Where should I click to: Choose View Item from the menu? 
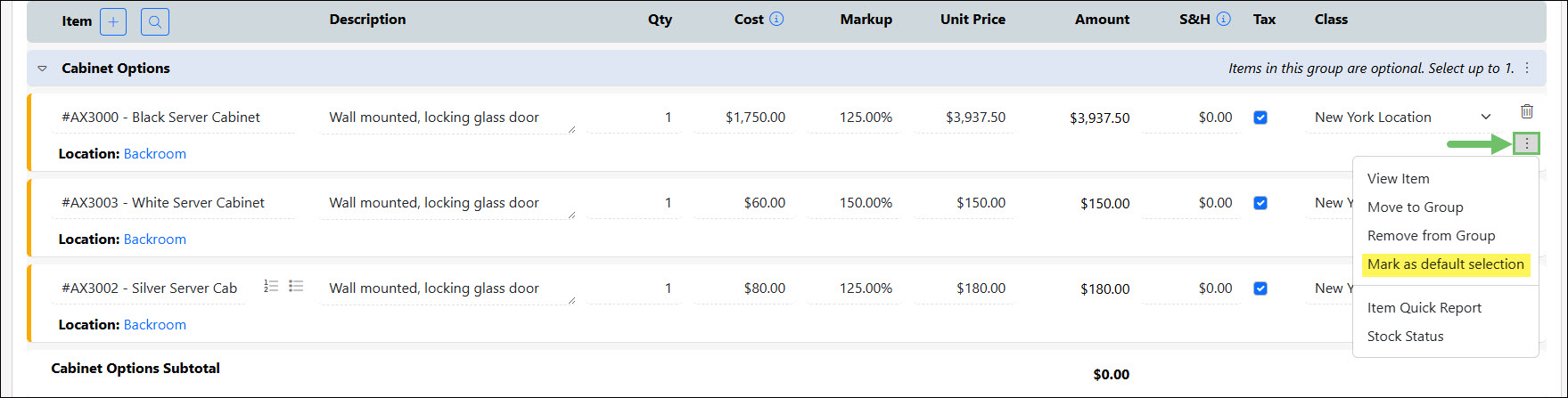pyautogui.click(x=1399, y=179)
